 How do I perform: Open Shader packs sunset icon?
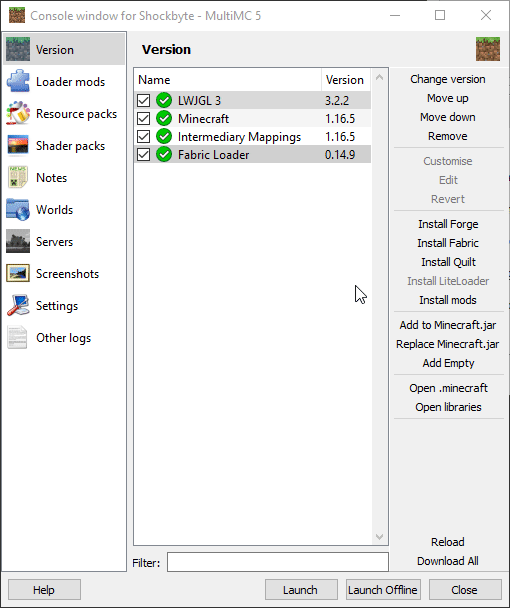(x=18, y=145)
